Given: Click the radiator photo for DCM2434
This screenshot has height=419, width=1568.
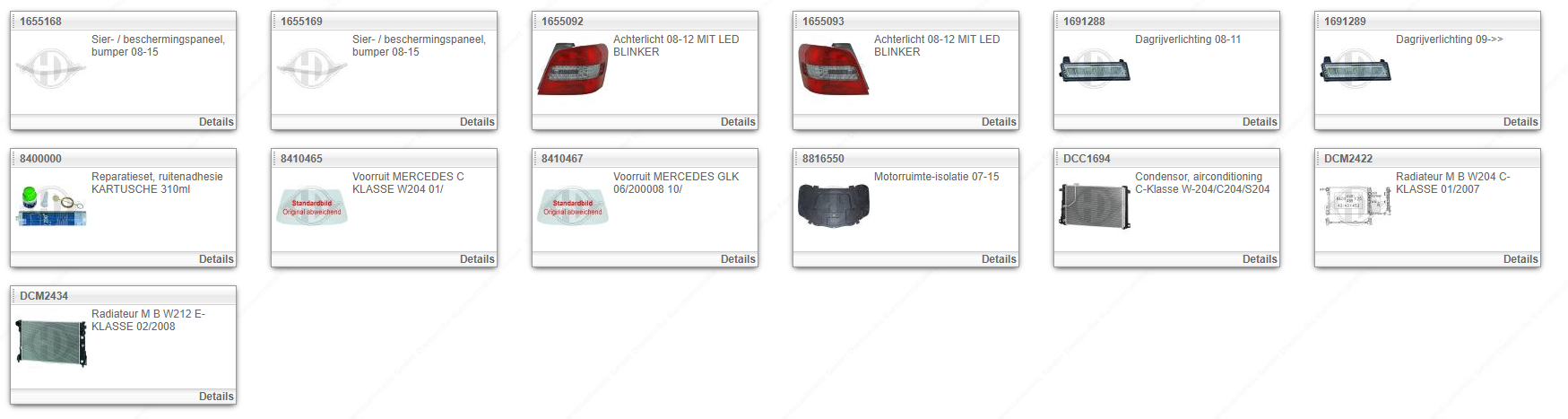Looking at the screenshot, I should coord(51,343).
